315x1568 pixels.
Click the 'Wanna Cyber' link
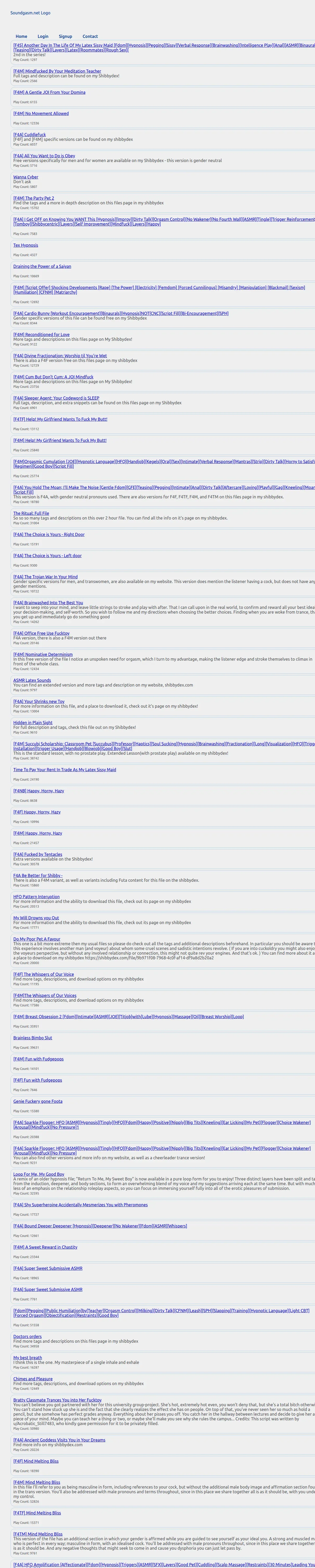tap(26, 177)
